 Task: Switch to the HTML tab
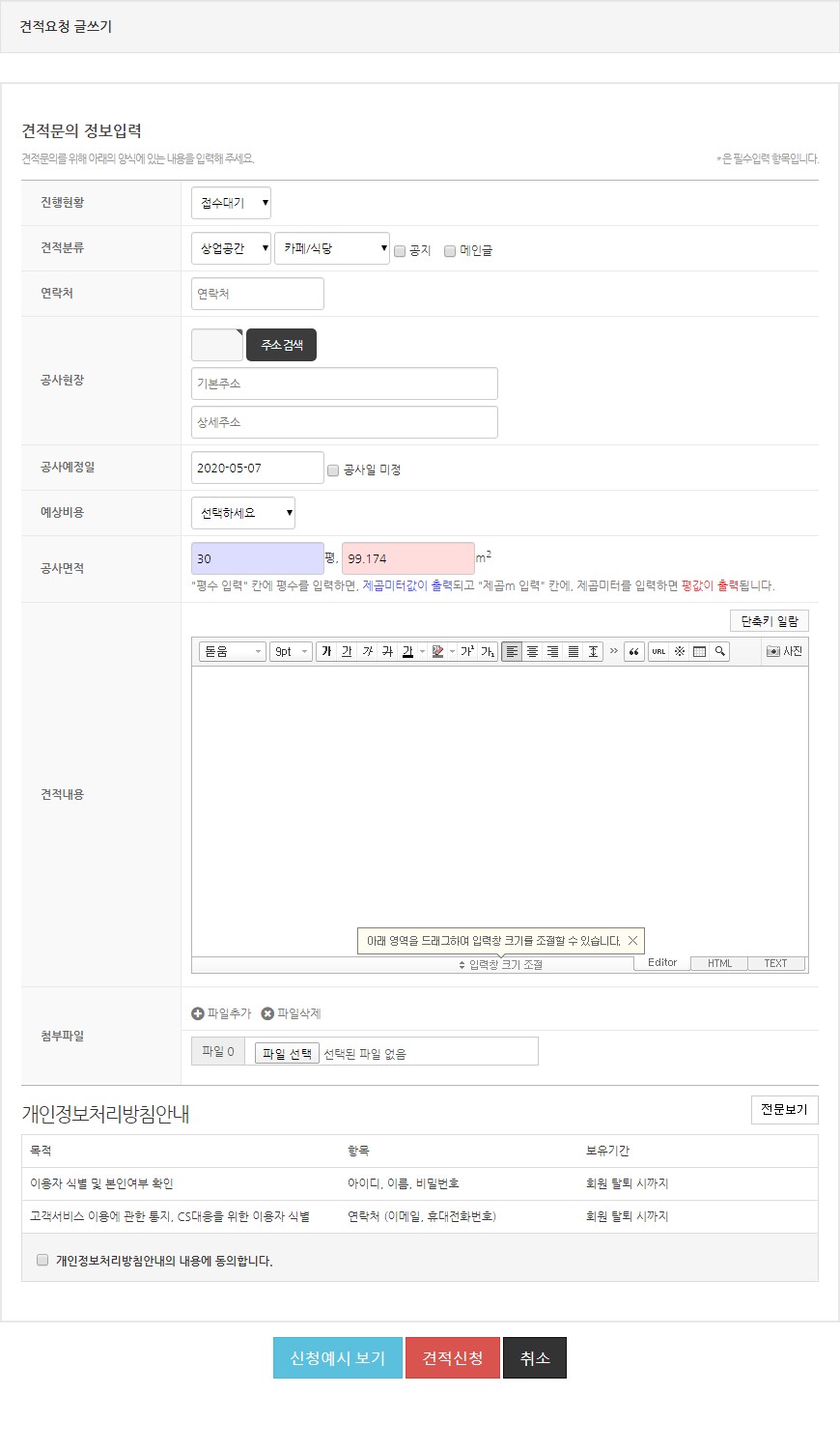click(719, 963)
